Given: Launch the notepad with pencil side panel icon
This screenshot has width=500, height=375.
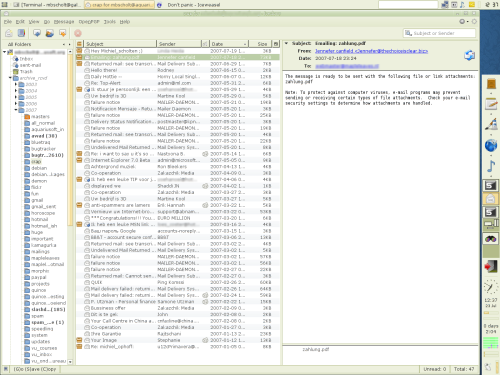Looking at the screenshot, I should point(491,104).
